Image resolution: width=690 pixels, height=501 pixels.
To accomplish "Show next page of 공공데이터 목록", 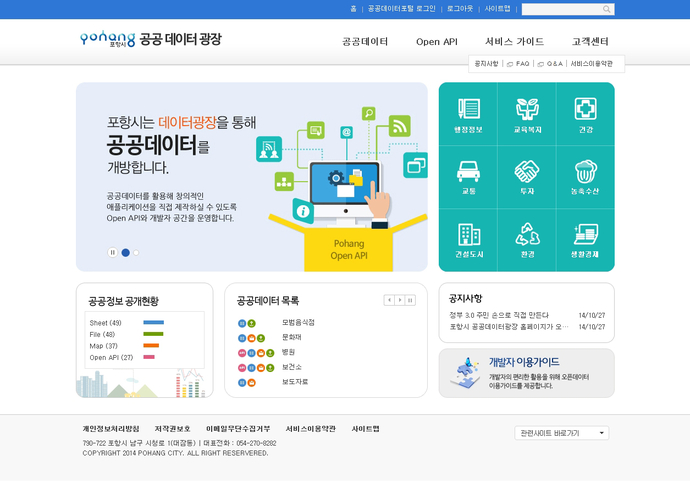I will [400, 300].
